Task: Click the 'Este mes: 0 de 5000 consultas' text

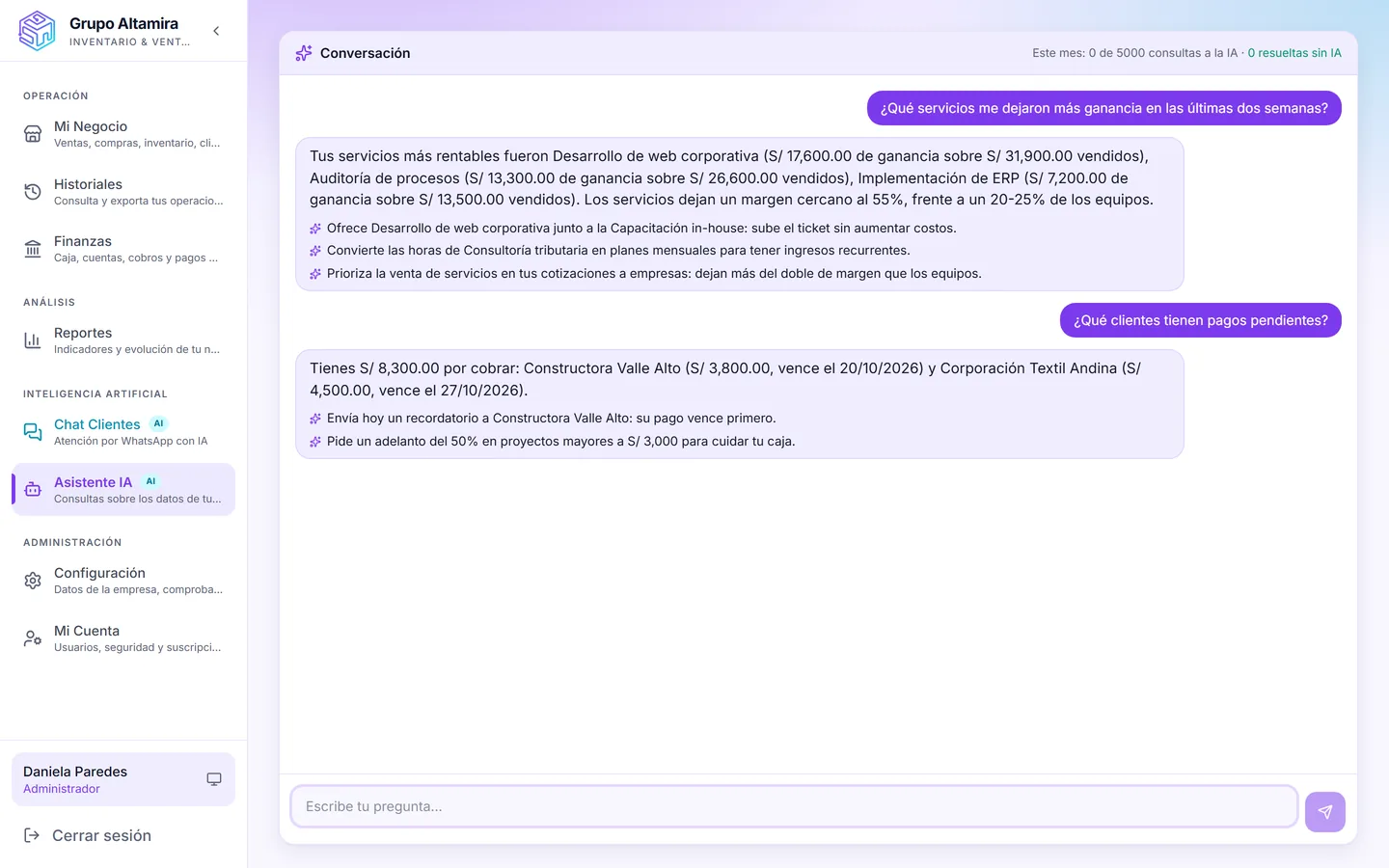Action: [1134, 53]
